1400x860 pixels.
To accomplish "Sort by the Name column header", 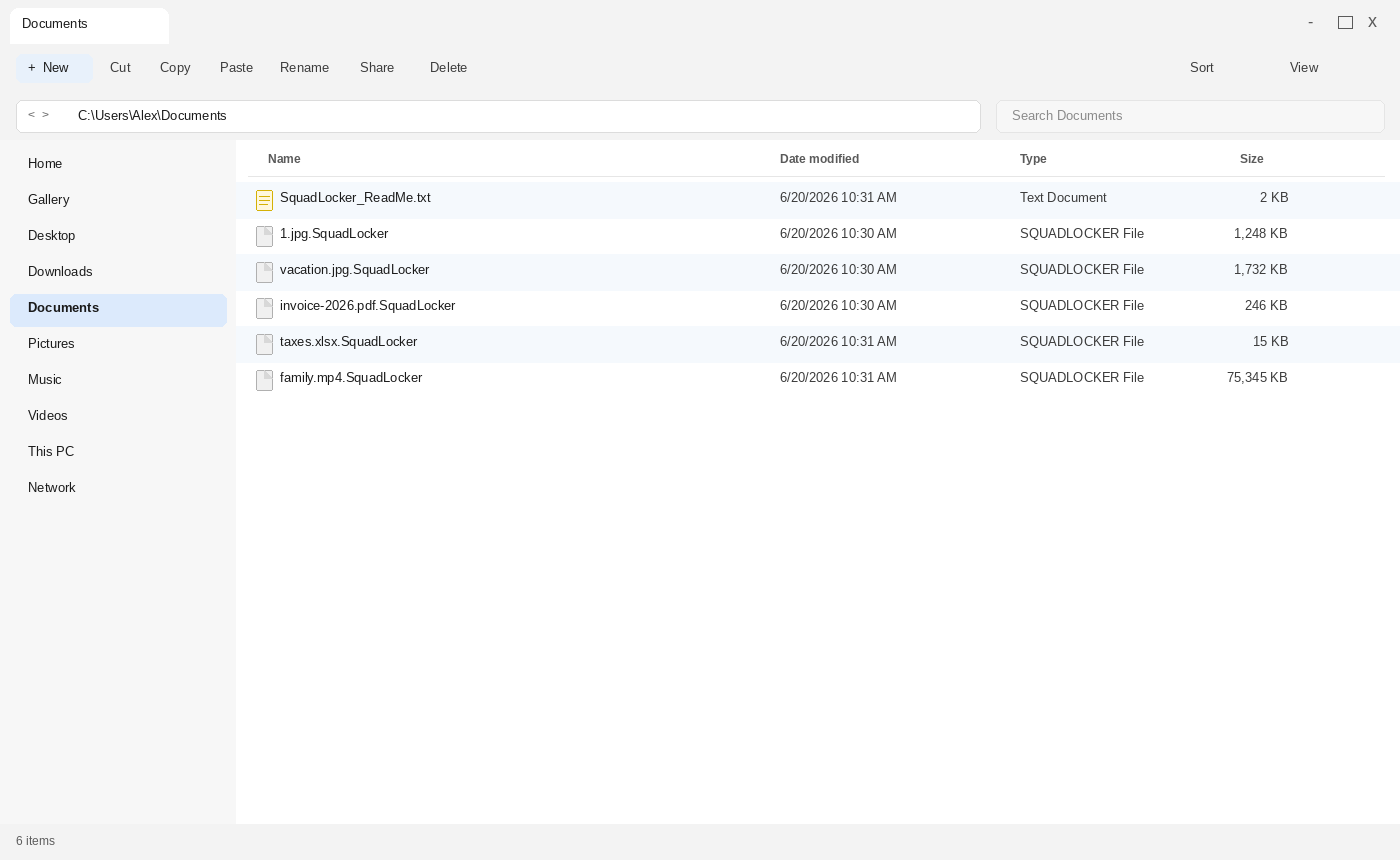I will (x=284, y=159).
